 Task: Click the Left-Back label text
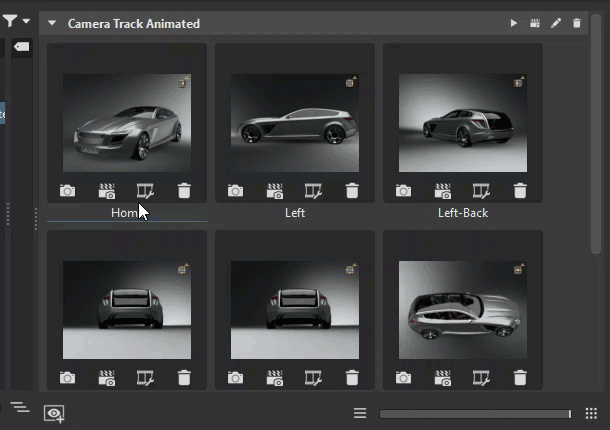tap(463, 213)
